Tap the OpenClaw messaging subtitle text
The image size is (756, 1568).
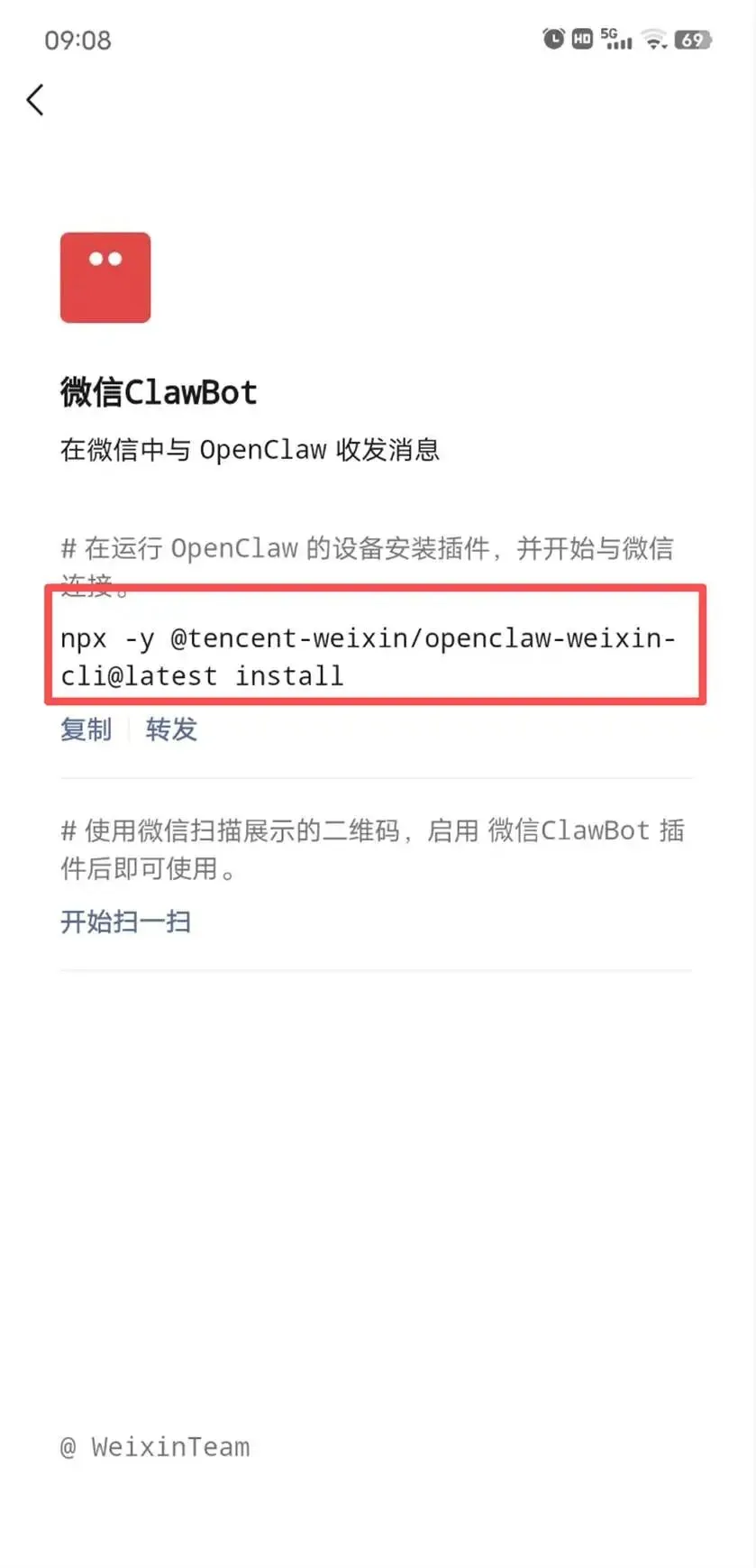(x=250, y=449)
